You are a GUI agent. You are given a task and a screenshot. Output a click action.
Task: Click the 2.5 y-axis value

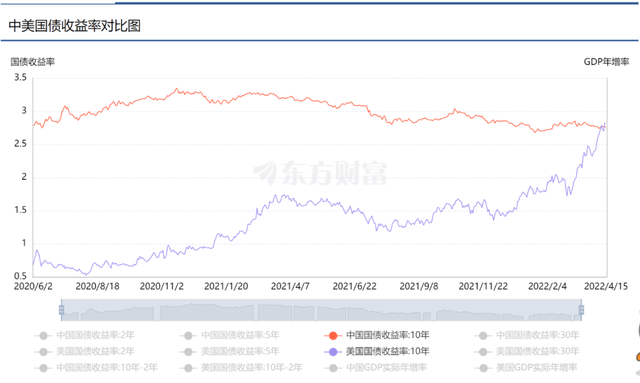point(20,144)
